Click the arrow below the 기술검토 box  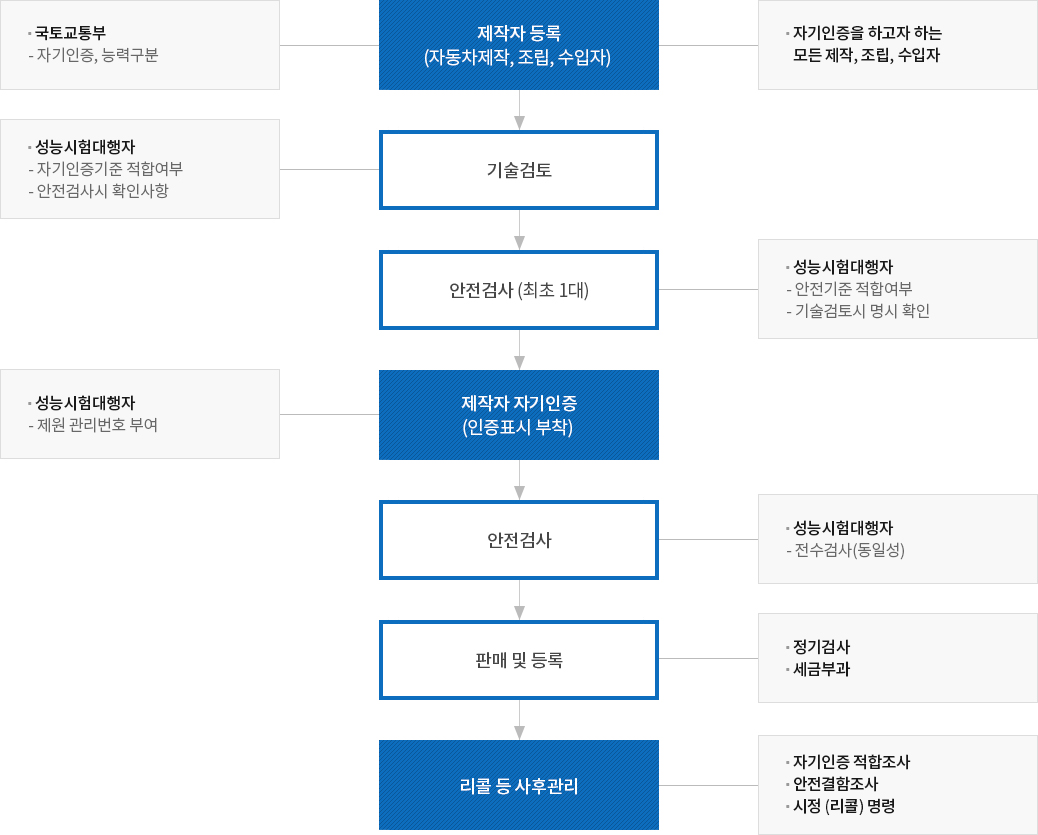coord(519,231)
